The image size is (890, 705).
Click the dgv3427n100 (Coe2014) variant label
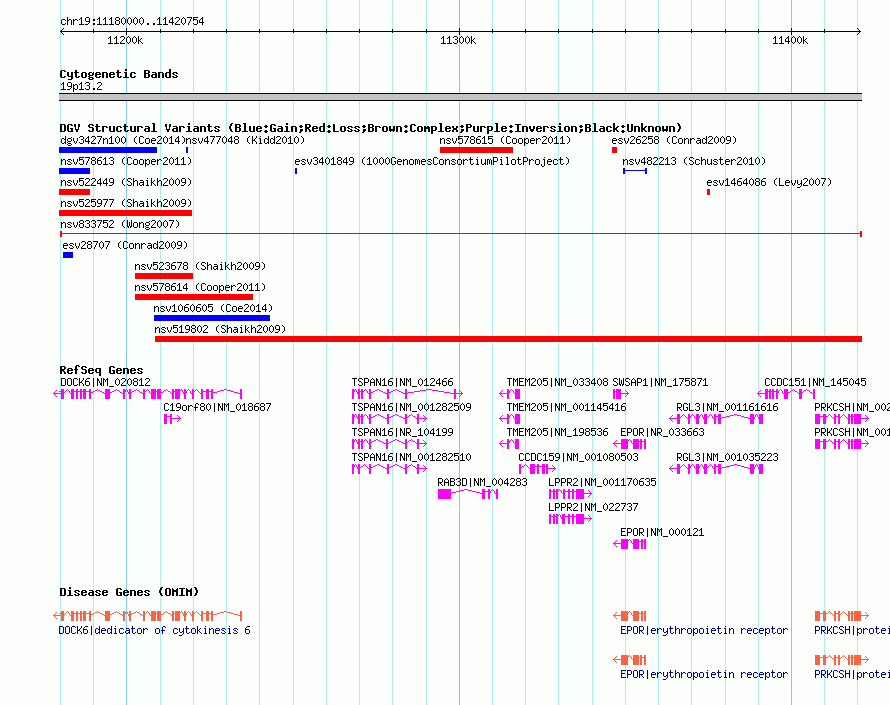point(123,140)
